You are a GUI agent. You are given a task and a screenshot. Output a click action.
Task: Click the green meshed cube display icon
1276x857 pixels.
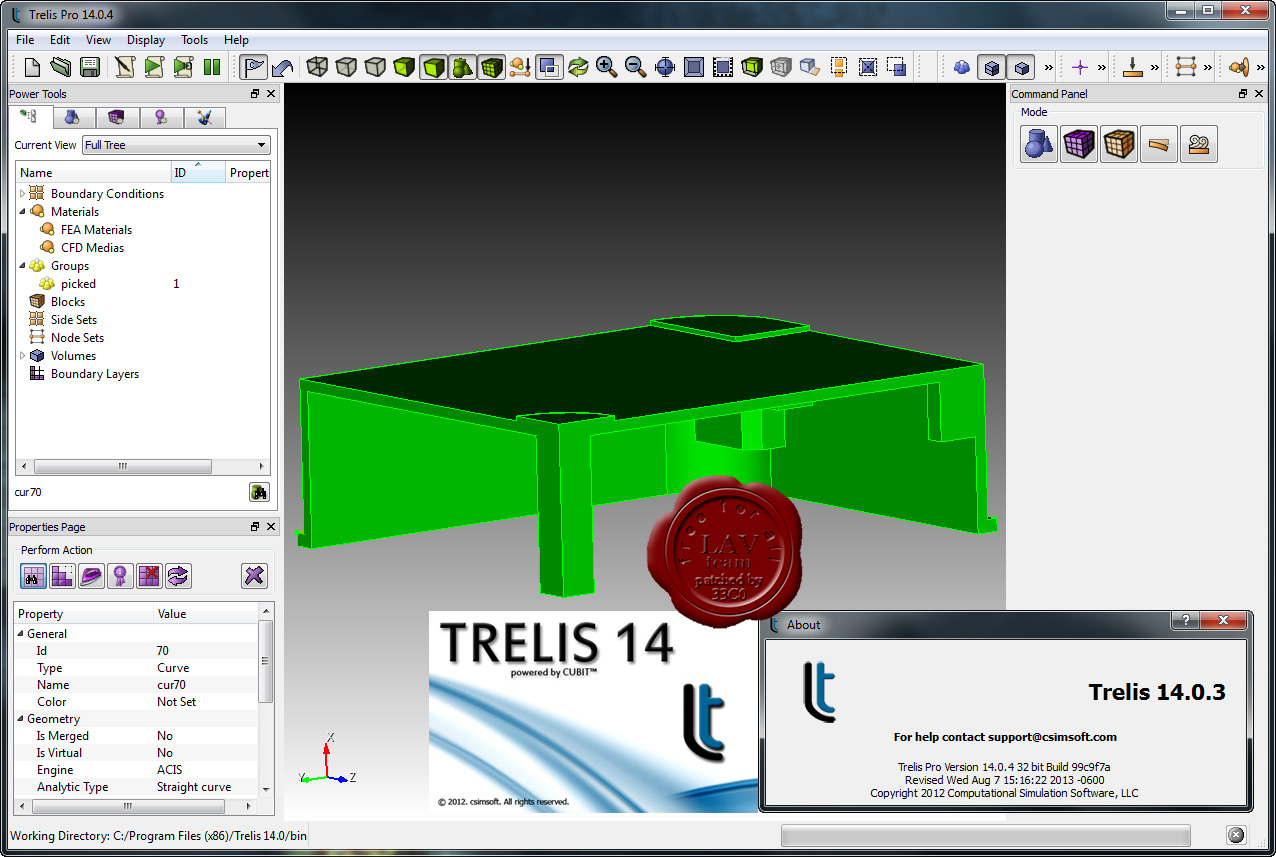pos(491,67)
